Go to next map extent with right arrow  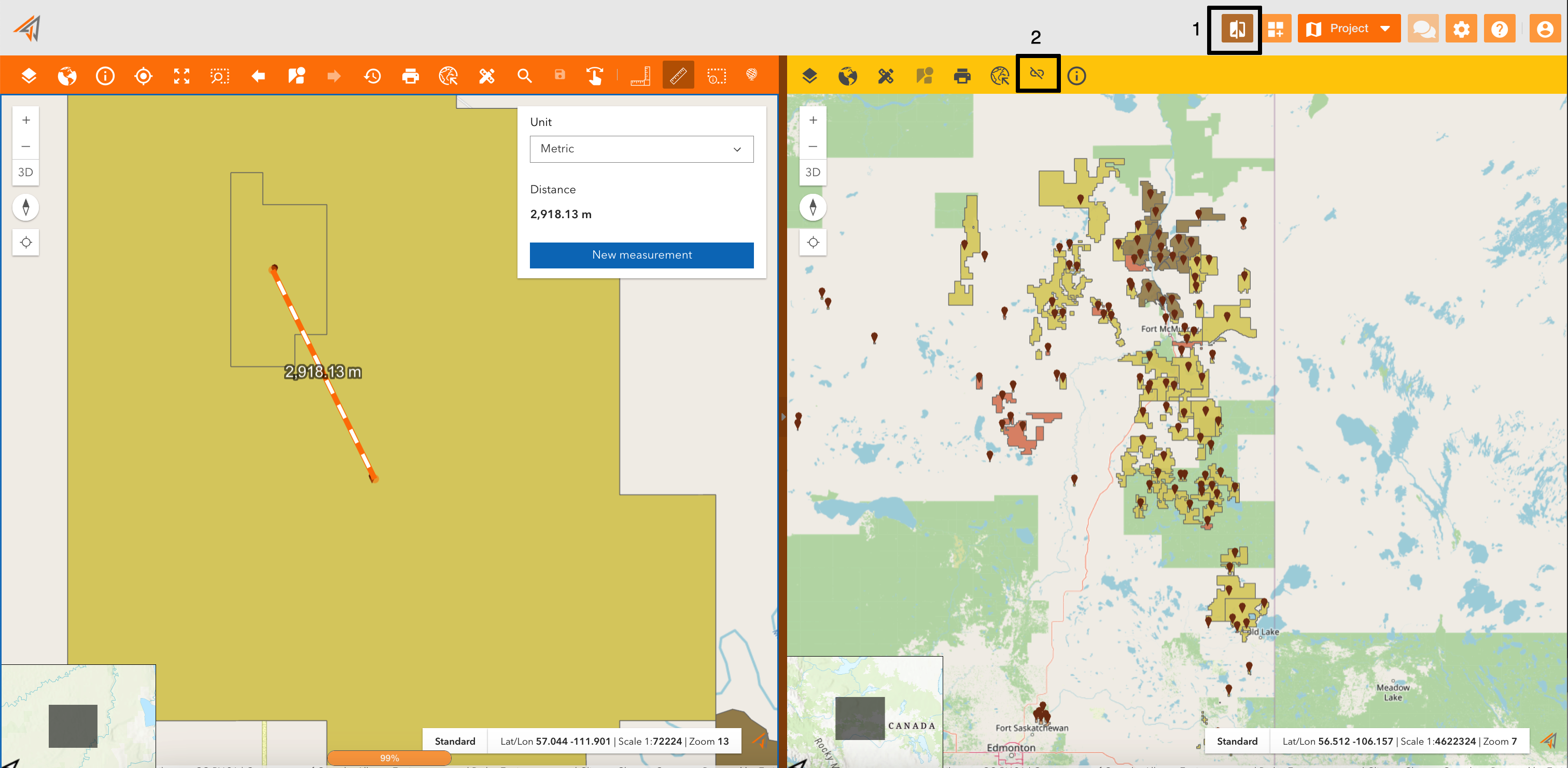pos(334,76)
